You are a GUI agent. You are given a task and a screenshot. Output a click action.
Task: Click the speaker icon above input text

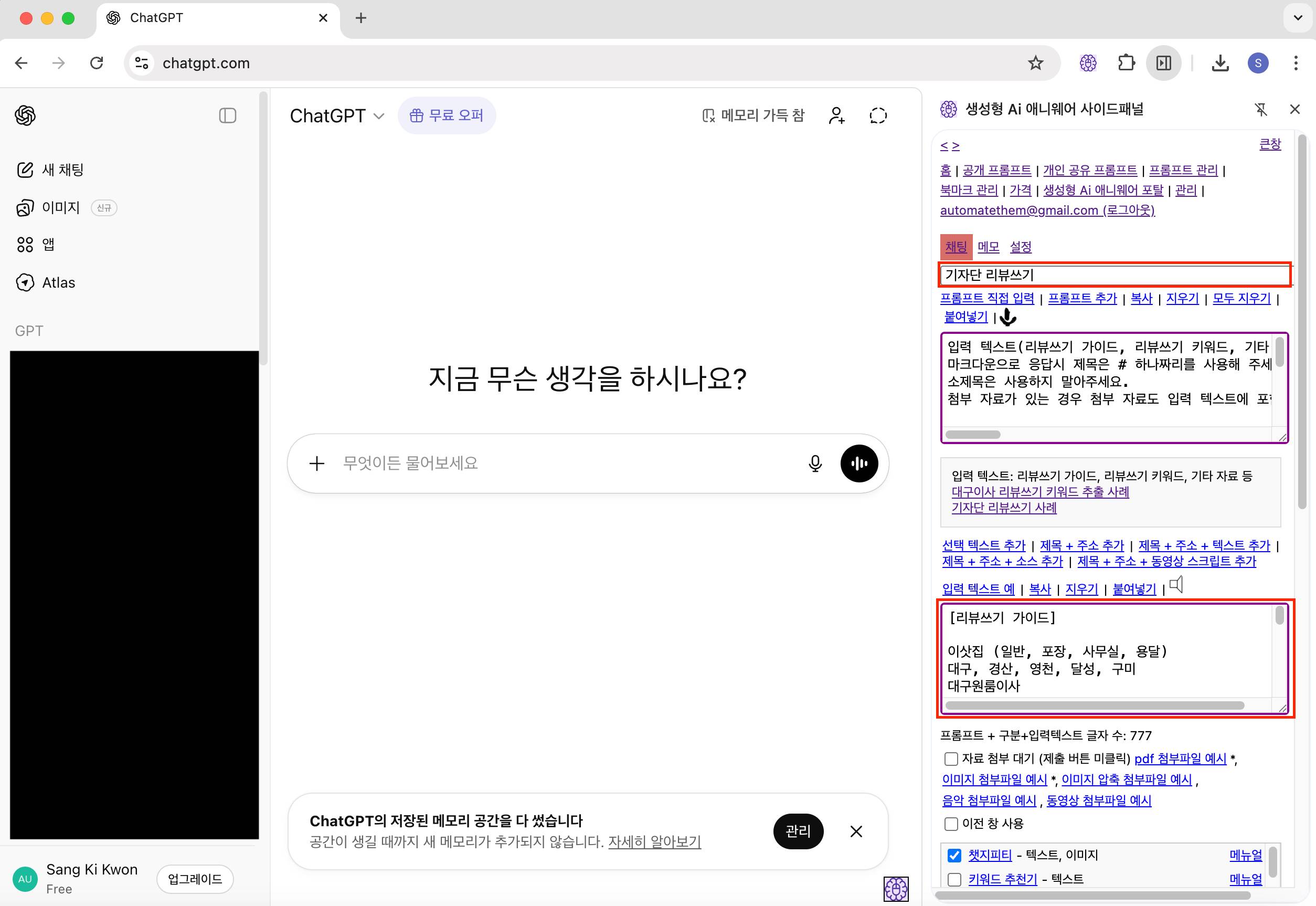click(1176, 585)
